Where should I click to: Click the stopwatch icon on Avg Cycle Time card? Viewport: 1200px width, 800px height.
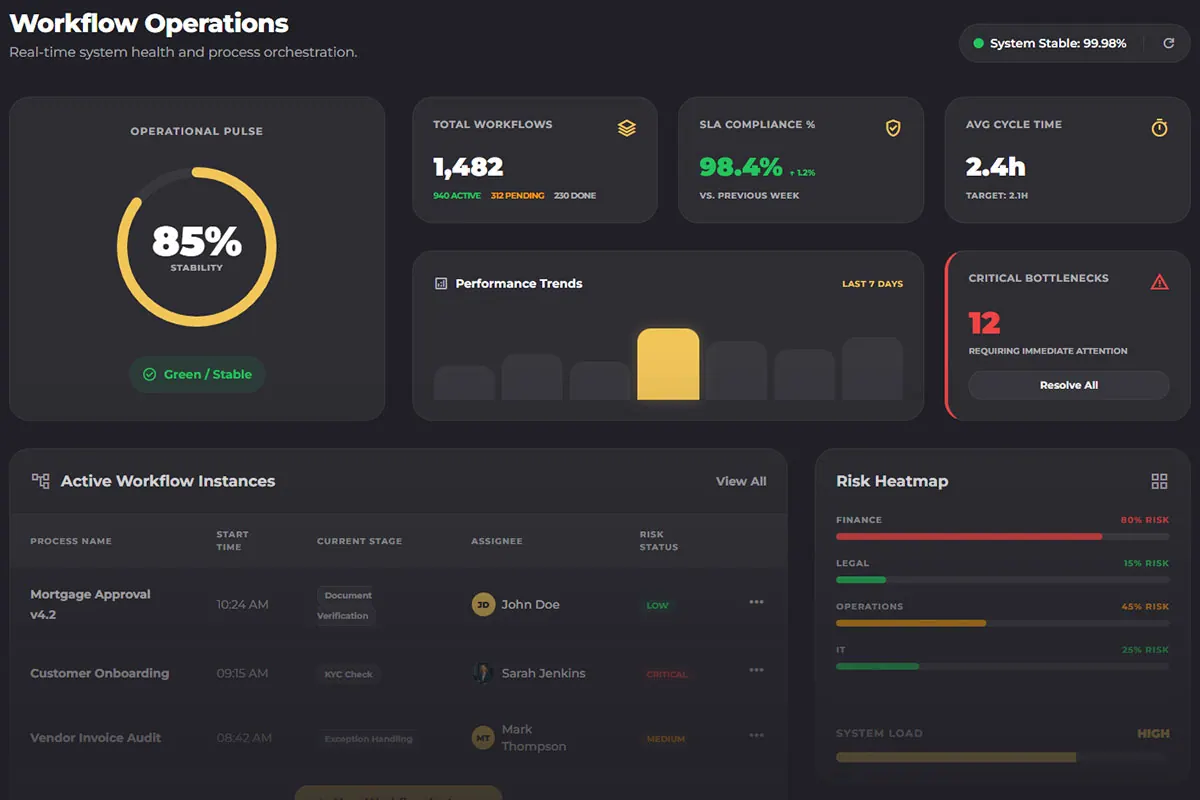click(1159, 128)
